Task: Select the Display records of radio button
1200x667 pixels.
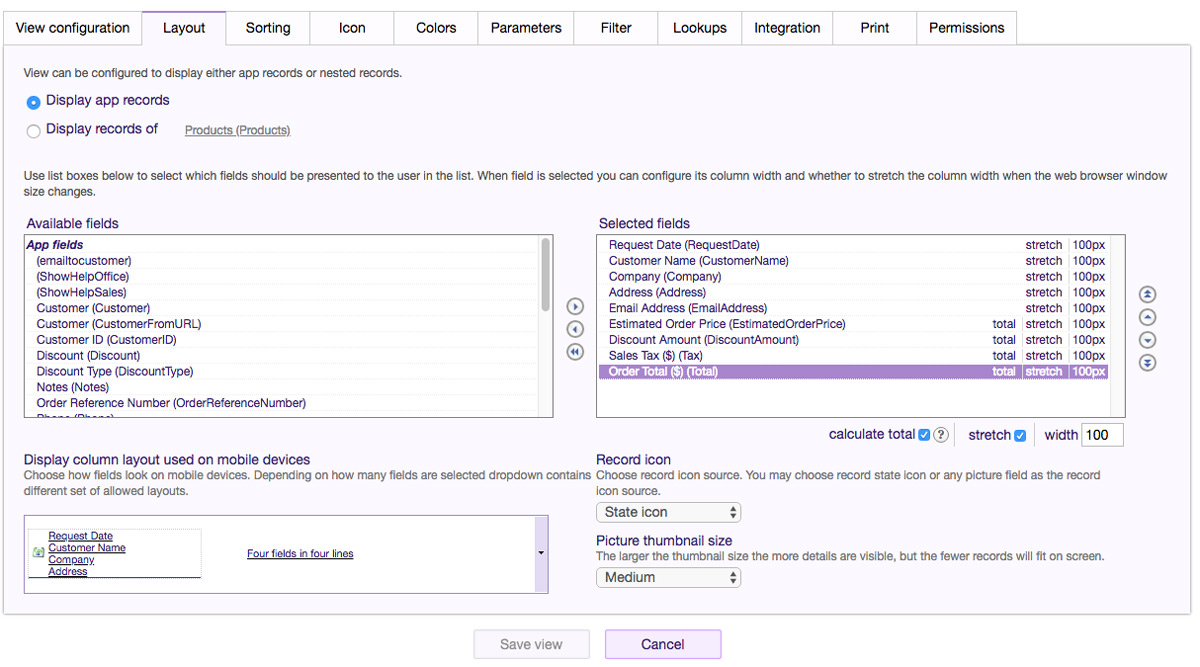Action: coord(34,130)
